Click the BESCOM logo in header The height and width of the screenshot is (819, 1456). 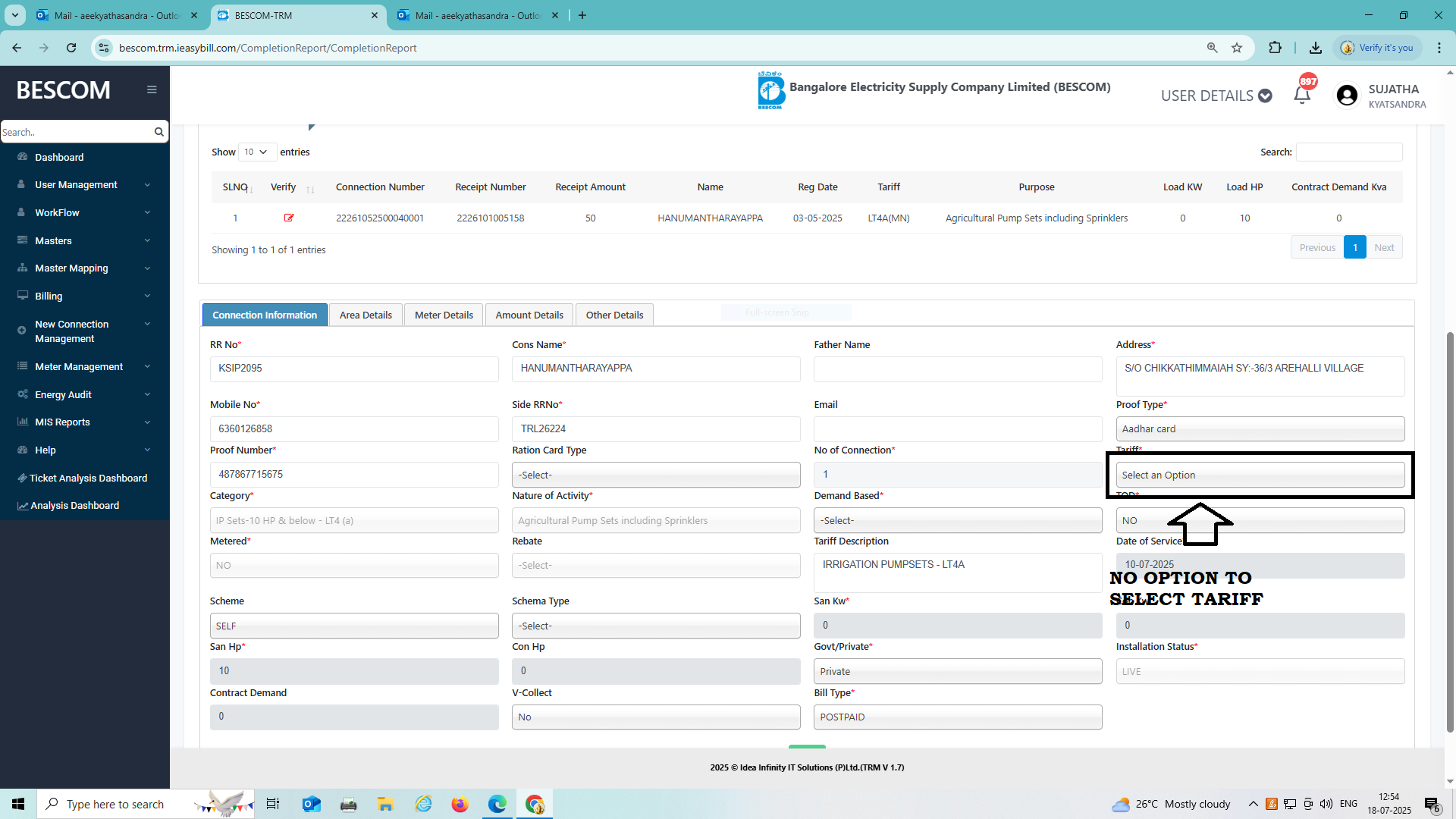pos(770,90)
